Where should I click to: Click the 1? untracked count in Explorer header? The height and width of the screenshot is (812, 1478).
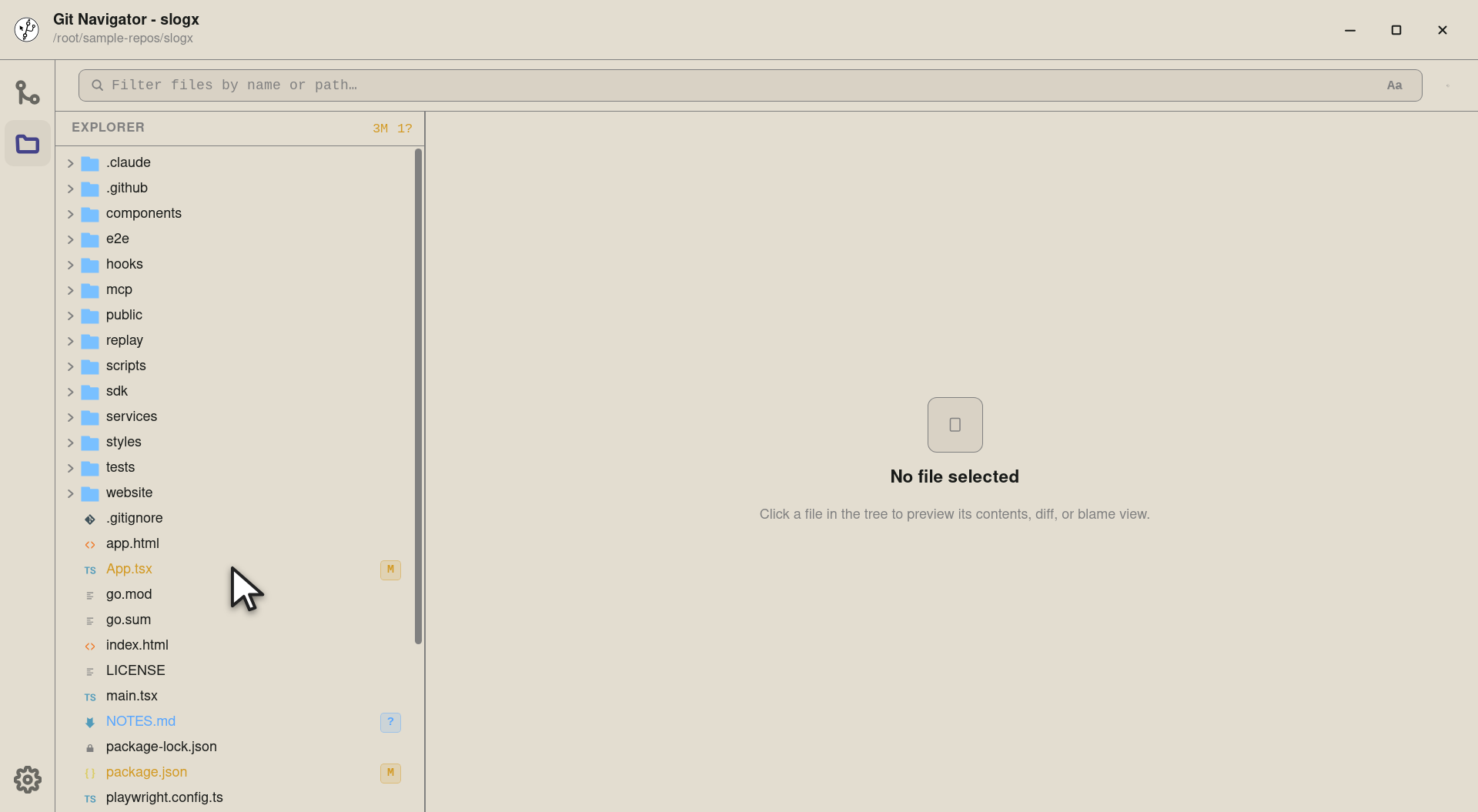coord(405,129)
